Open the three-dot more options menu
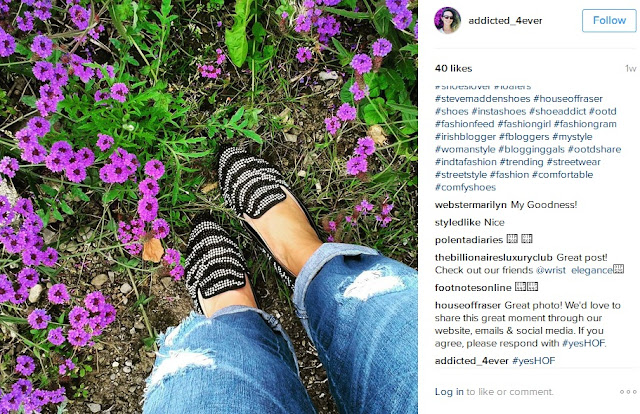The image size is (640, 414). [x=628, y=392]
